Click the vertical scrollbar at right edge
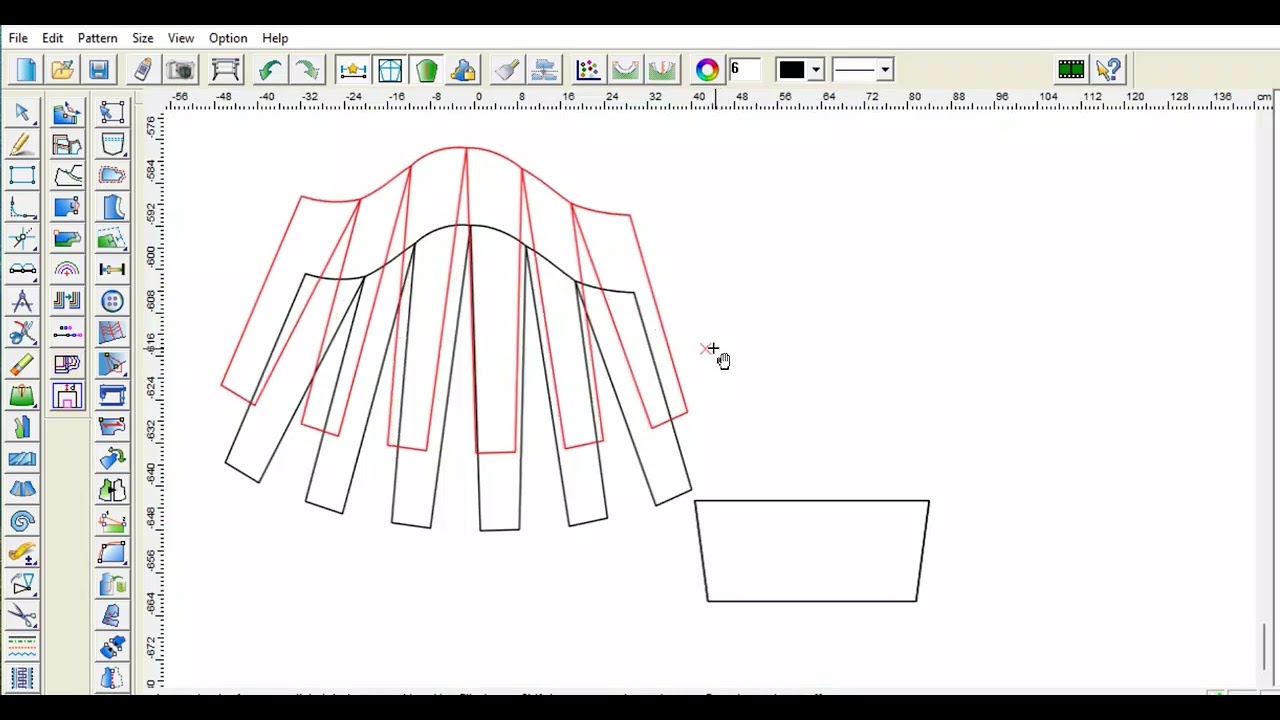 pyautogui.click(x=1265, y=646)
